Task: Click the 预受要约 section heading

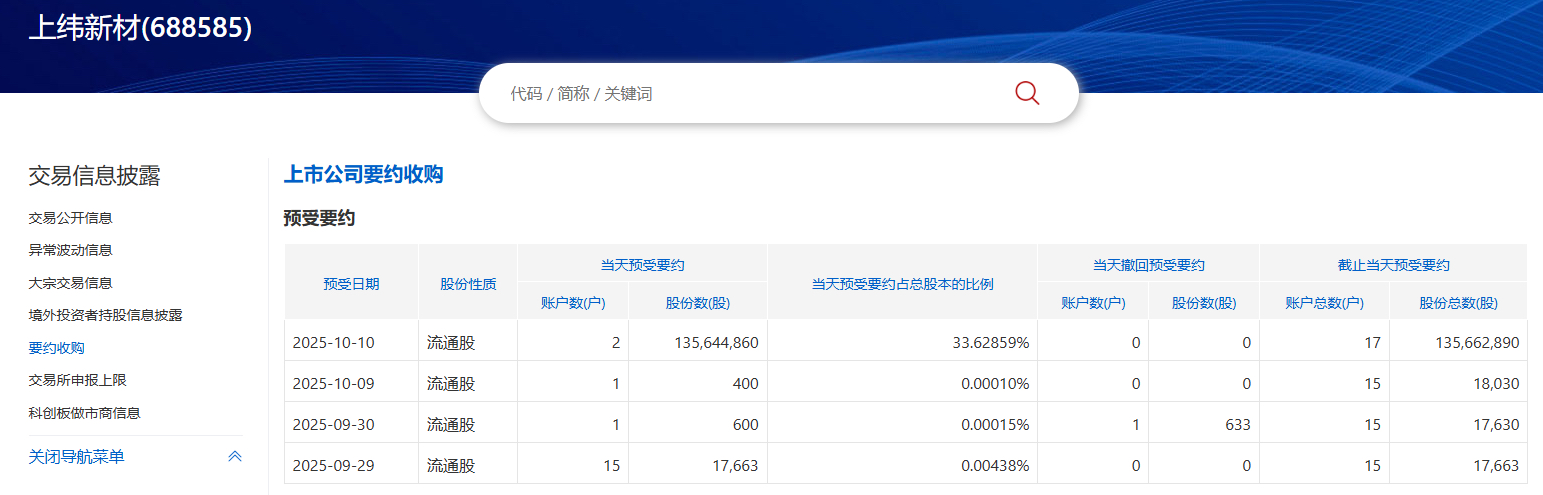Action: point(319,218)
